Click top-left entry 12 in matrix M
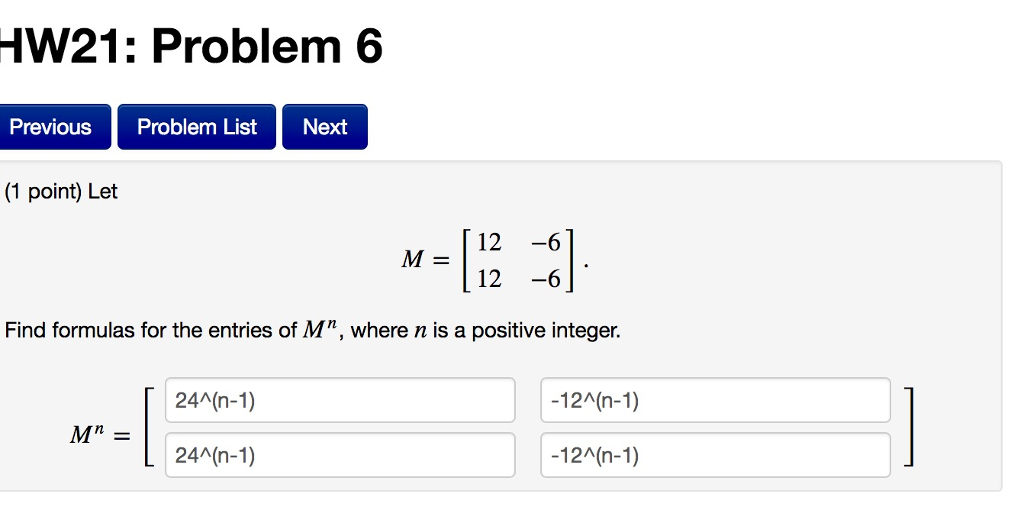 pos(489,242)
